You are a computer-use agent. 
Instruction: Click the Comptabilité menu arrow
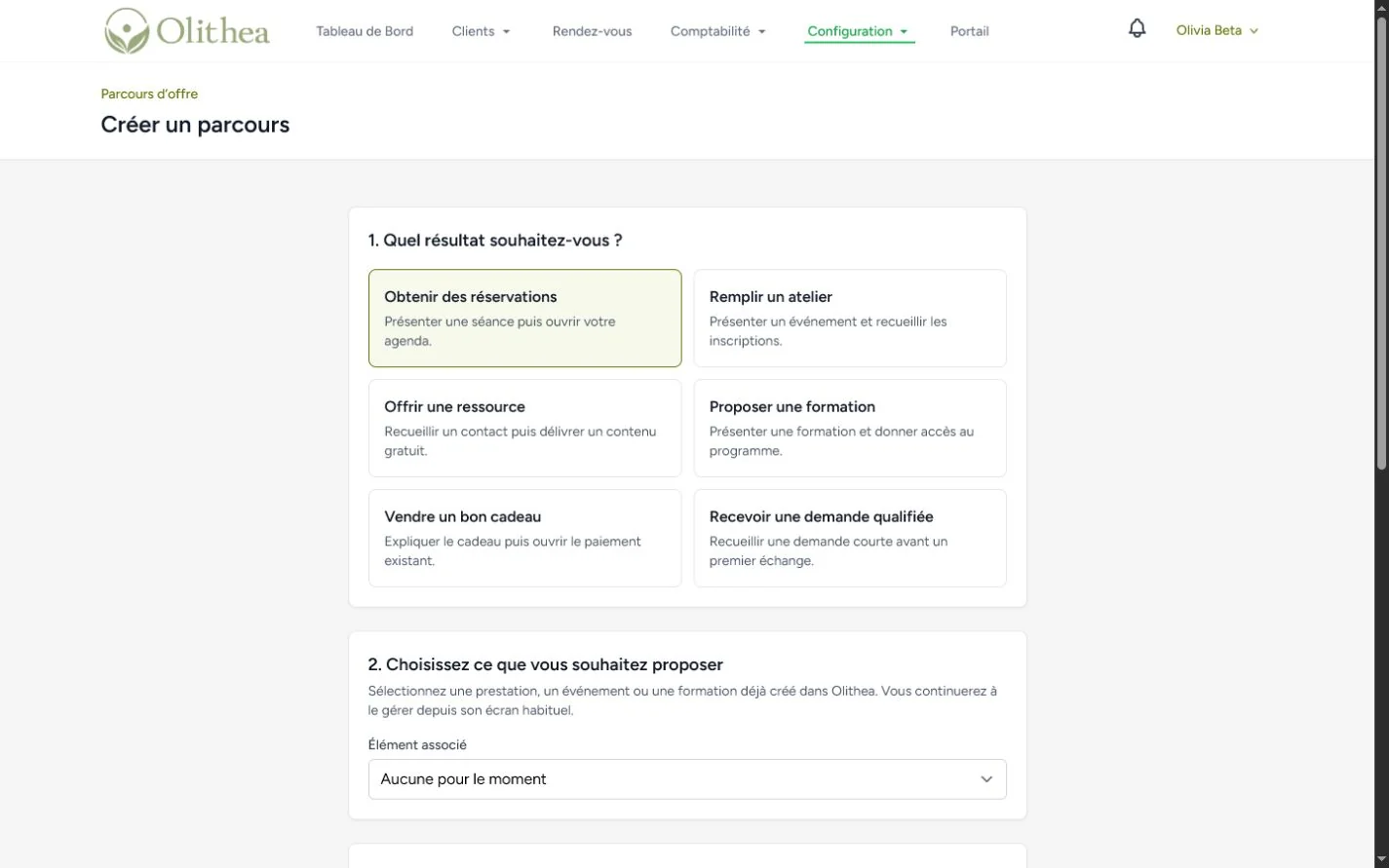coord(761,32)
